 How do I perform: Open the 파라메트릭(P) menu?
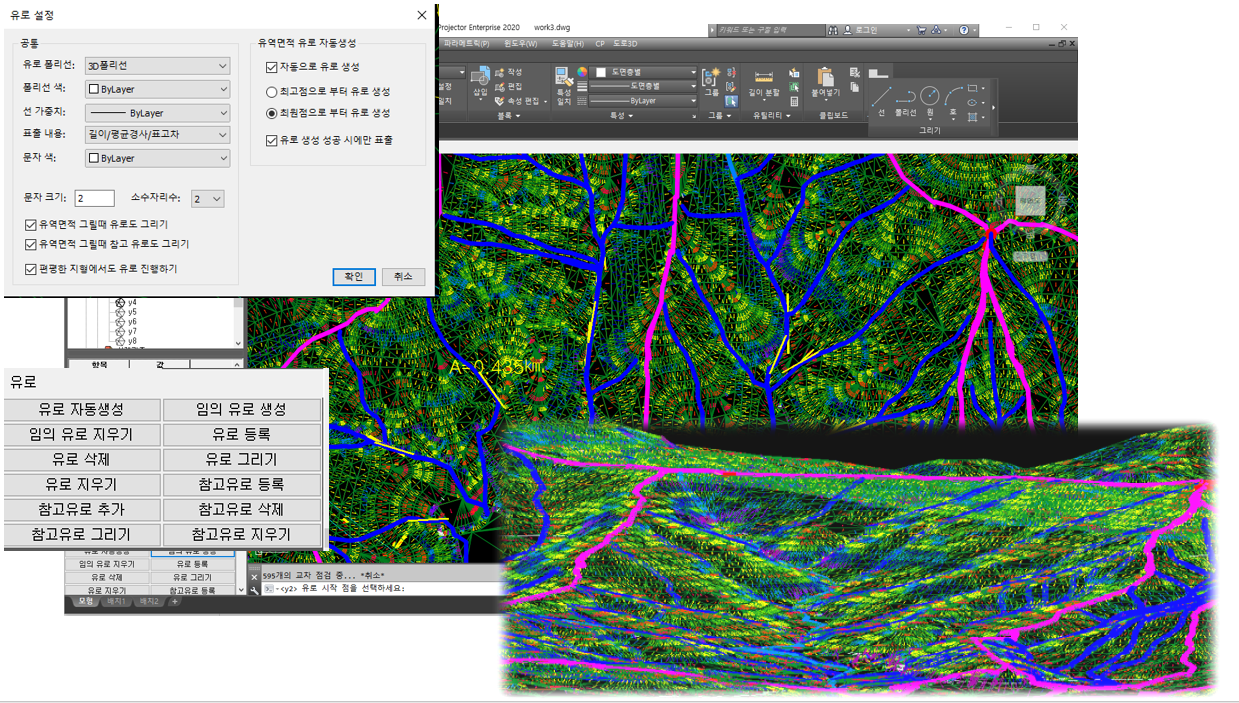466,43
